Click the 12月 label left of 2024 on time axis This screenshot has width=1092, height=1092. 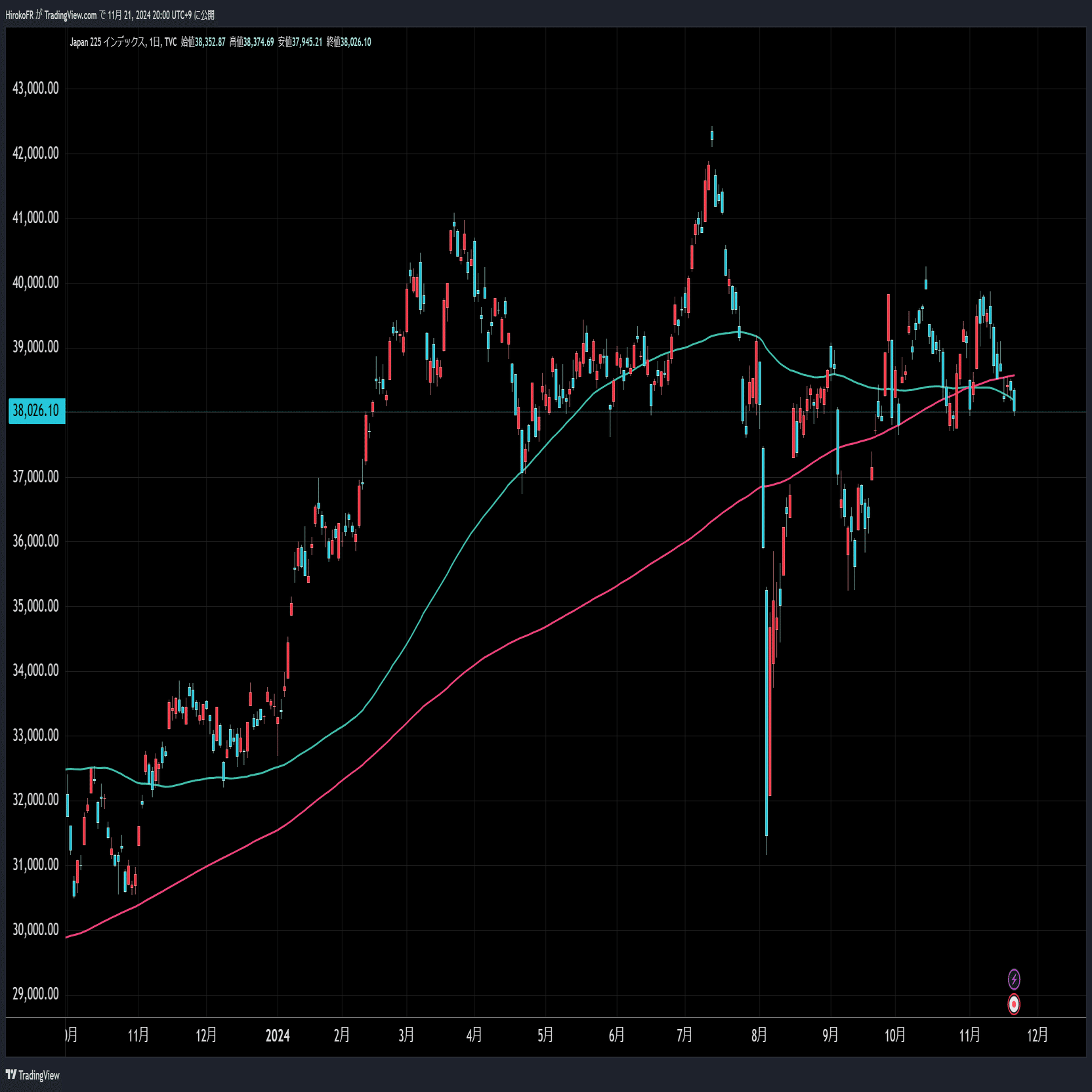click(x=206, y=1036)
